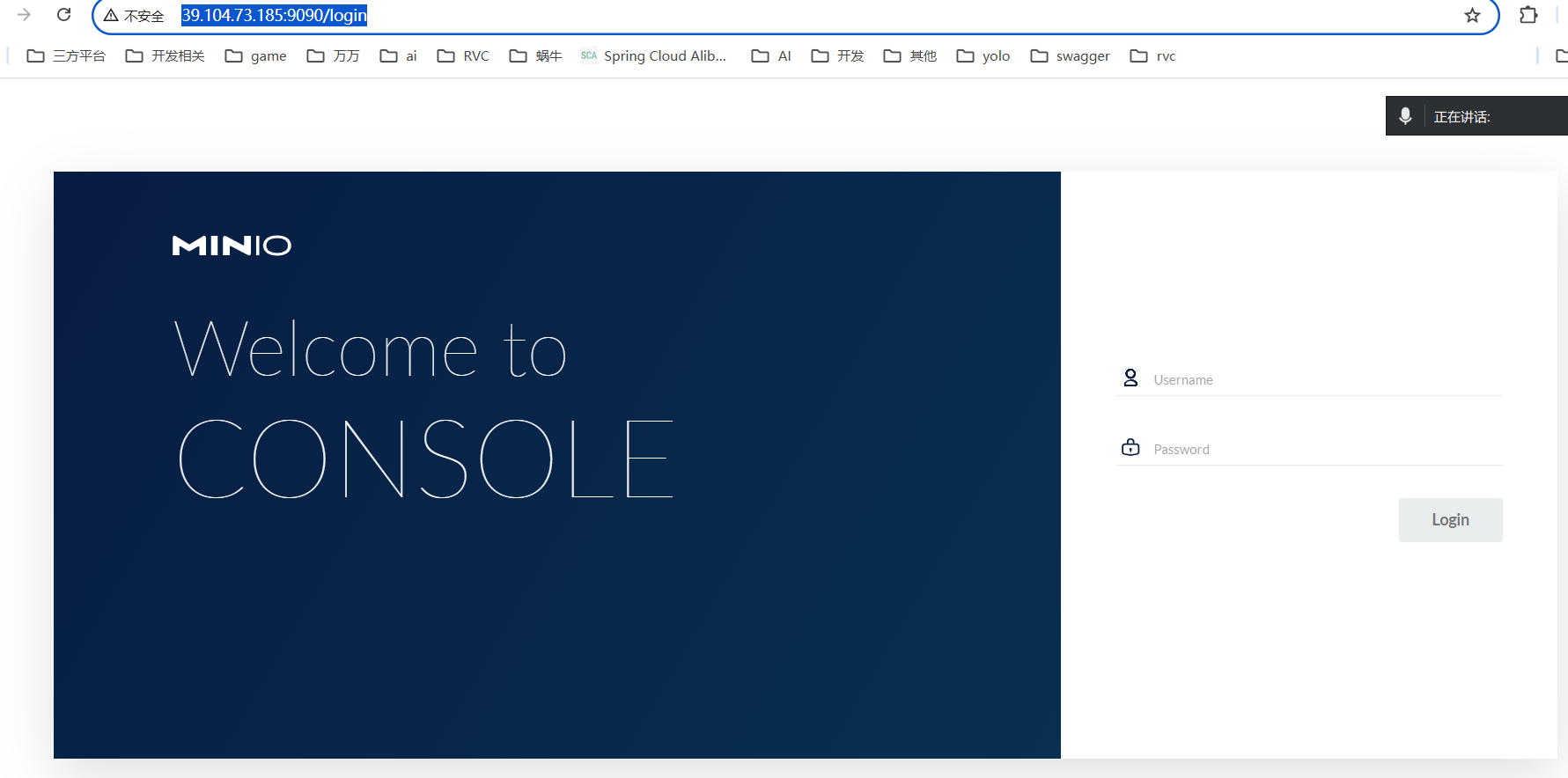Open the game bookmark folder

[x=255, y=56]
